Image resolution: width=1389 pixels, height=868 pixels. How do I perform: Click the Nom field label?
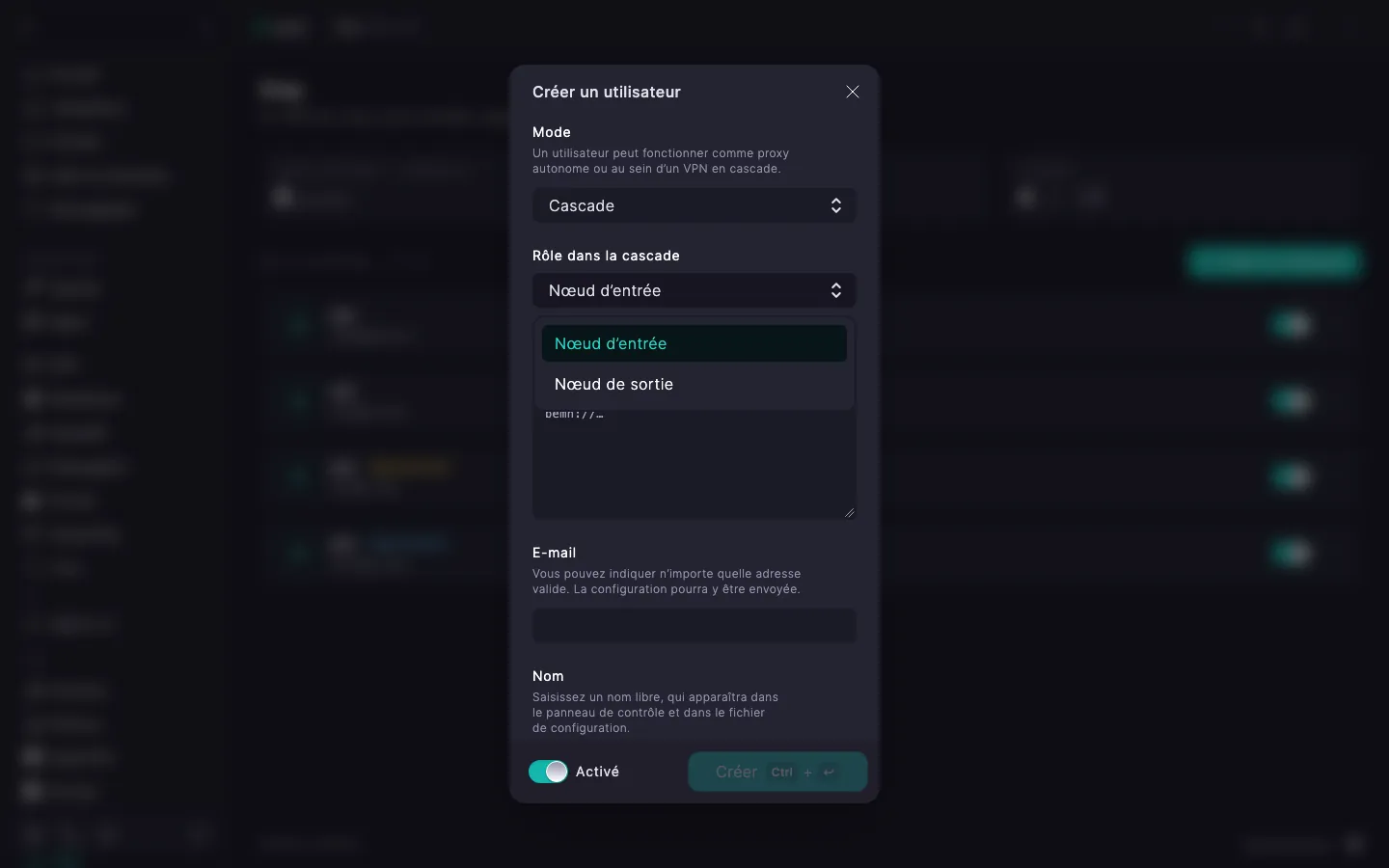coord(548,676)
